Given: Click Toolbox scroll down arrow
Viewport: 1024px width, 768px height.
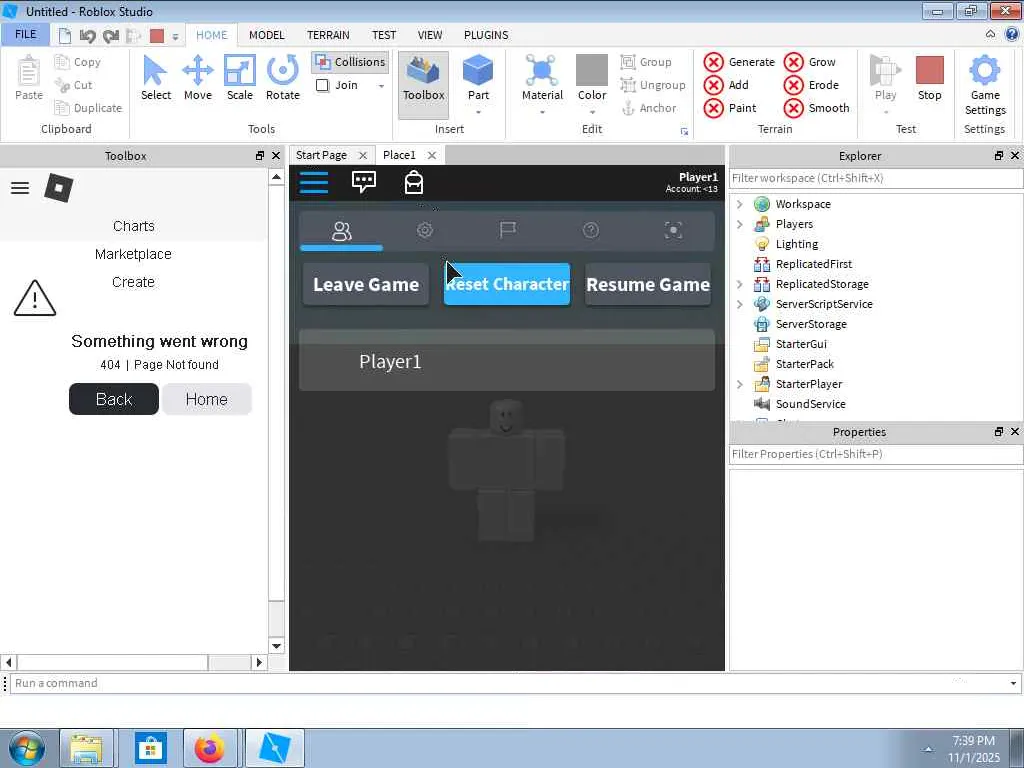Looking at the screenshot, I should (276, 646).
